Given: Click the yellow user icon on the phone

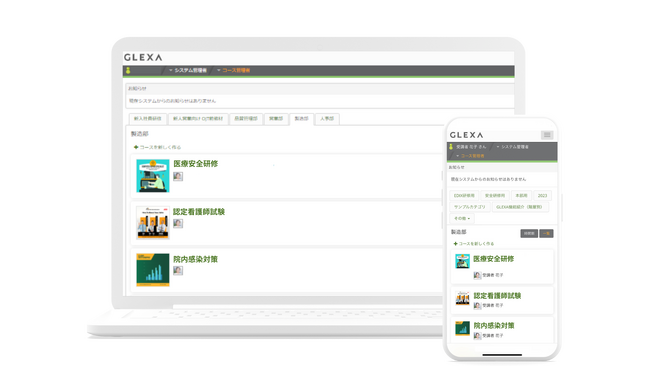Looking at the screenshot, I should (451, 147).
